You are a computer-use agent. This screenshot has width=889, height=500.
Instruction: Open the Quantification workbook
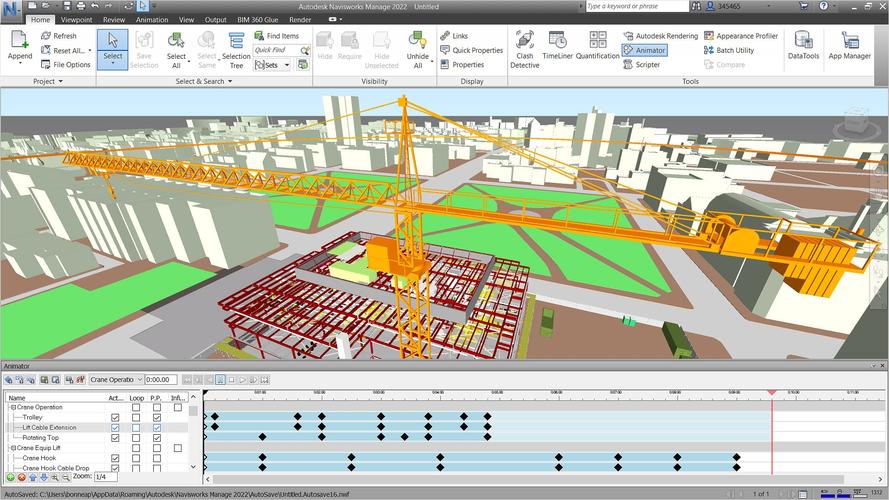597,45
